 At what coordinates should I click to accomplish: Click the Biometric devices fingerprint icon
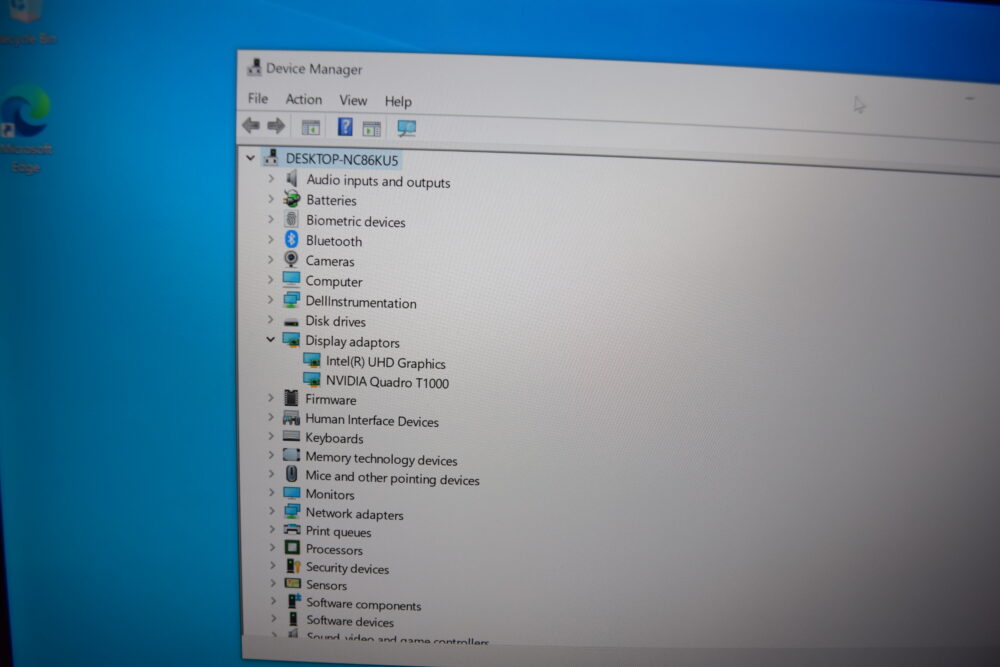(x=291, y=219)
